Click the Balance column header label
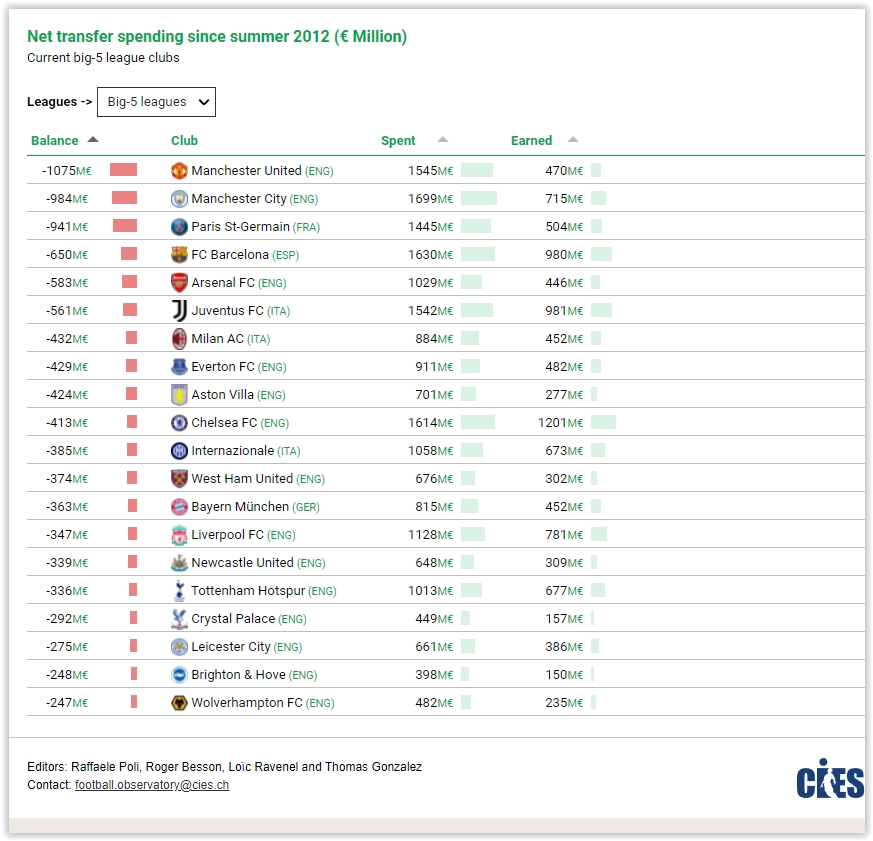Screen dimensions: 873x841 point(55,140)
